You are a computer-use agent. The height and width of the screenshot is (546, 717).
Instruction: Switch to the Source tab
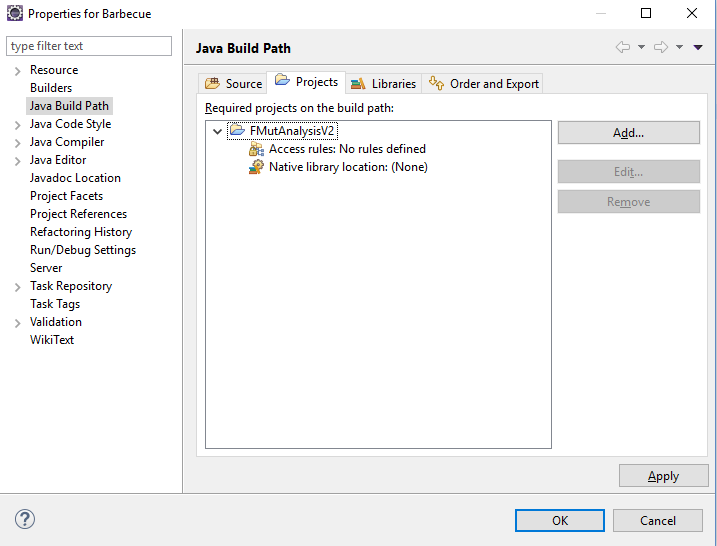click(233, 84)
